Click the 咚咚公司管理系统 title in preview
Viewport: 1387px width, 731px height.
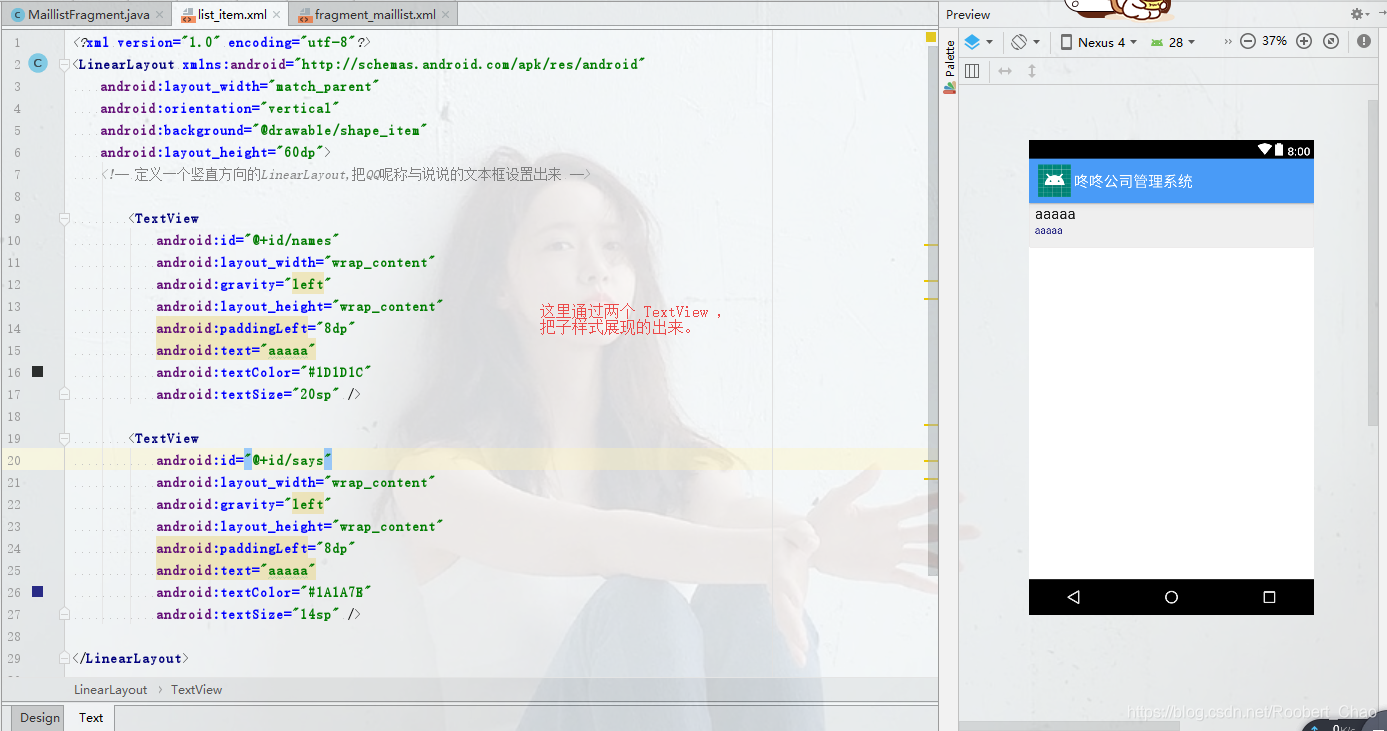coord(1133,181)
